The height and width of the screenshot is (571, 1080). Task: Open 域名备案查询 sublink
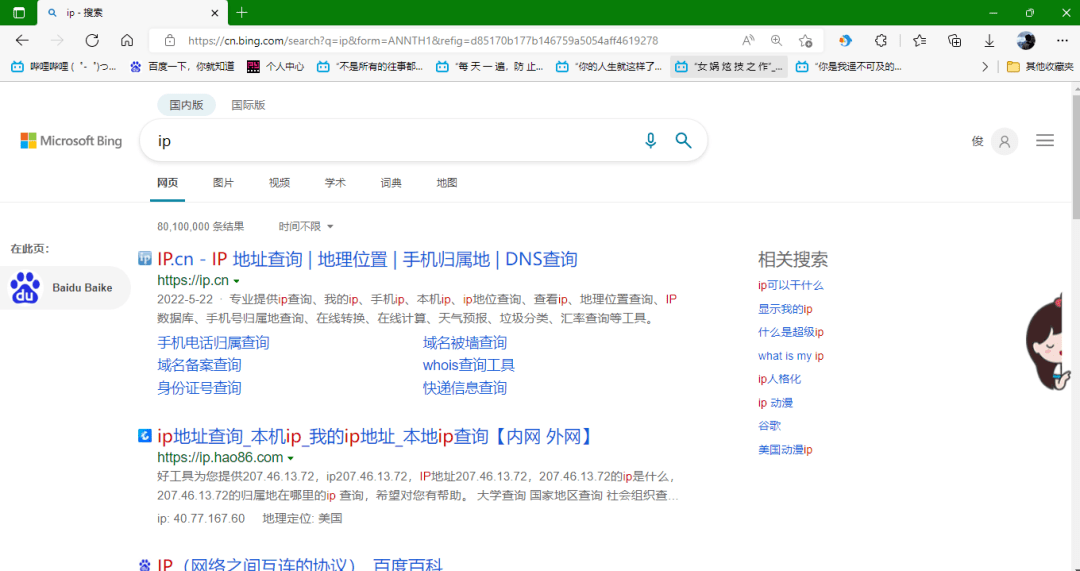199,365
